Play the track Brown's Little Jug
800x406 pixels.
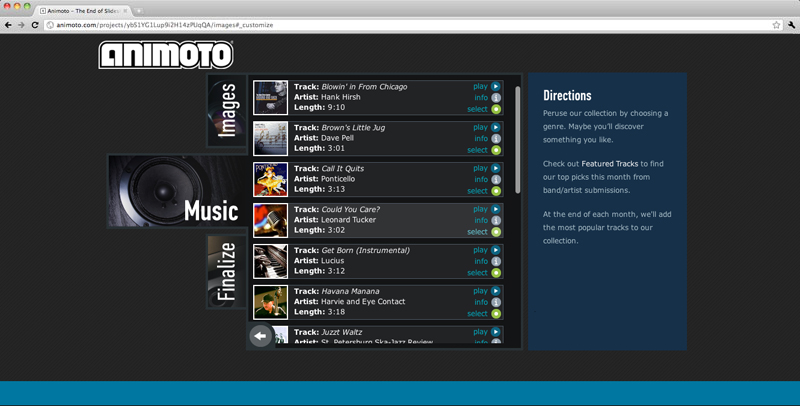pos(487,128)
